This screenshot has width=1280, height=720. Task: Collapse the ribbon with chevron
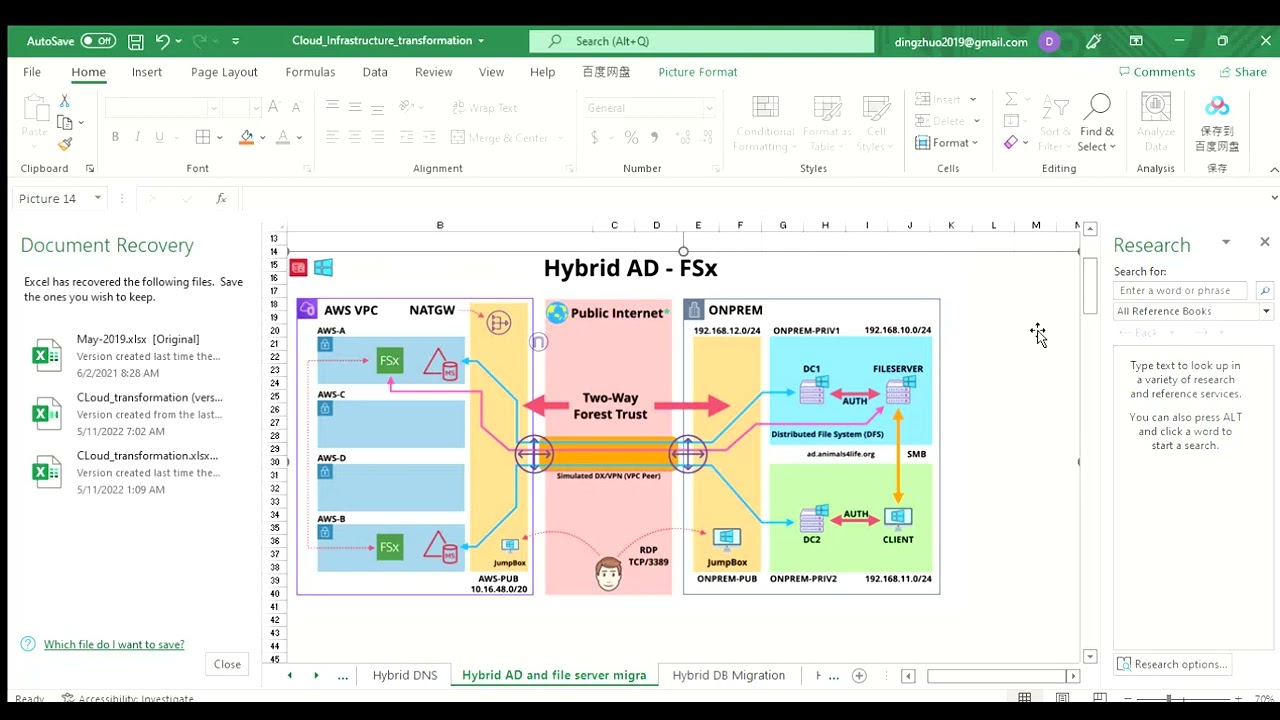pos(1273,169)
